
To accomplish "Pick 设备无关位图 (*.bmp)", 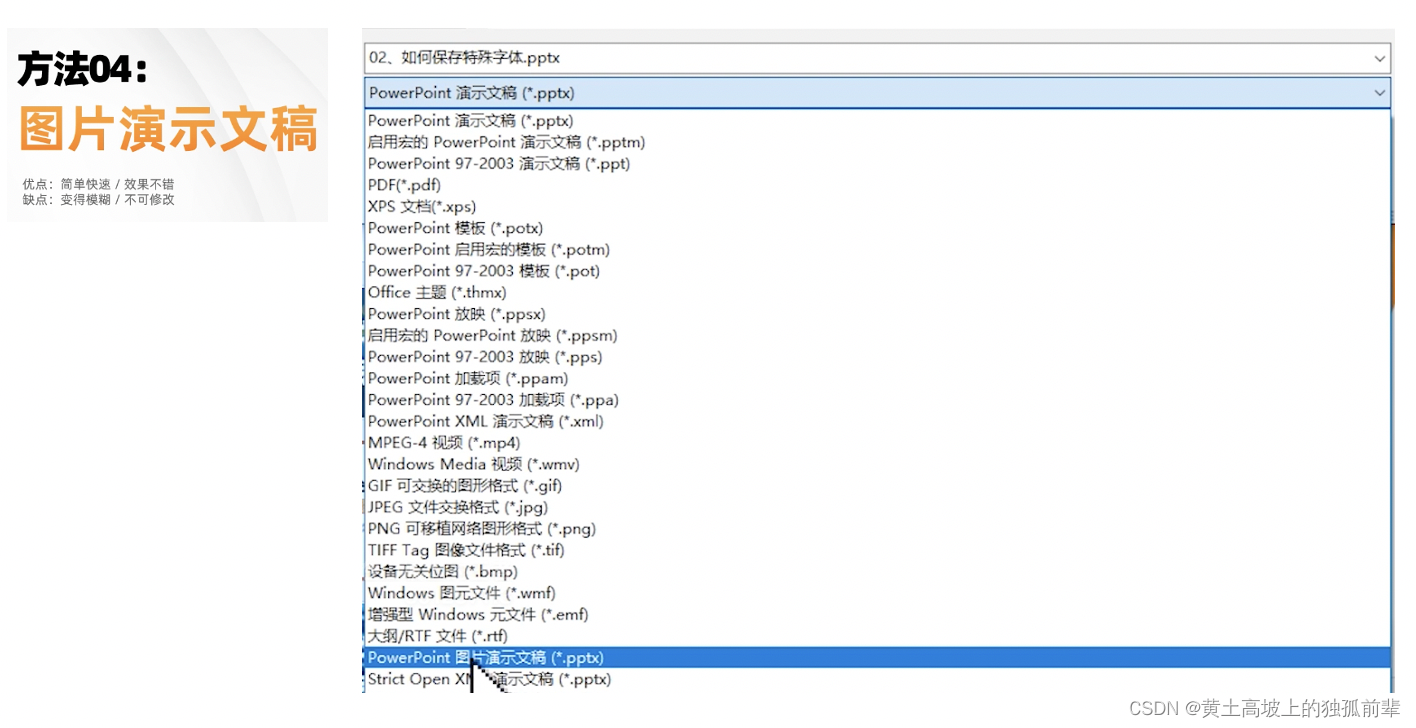I will (877, 572).
